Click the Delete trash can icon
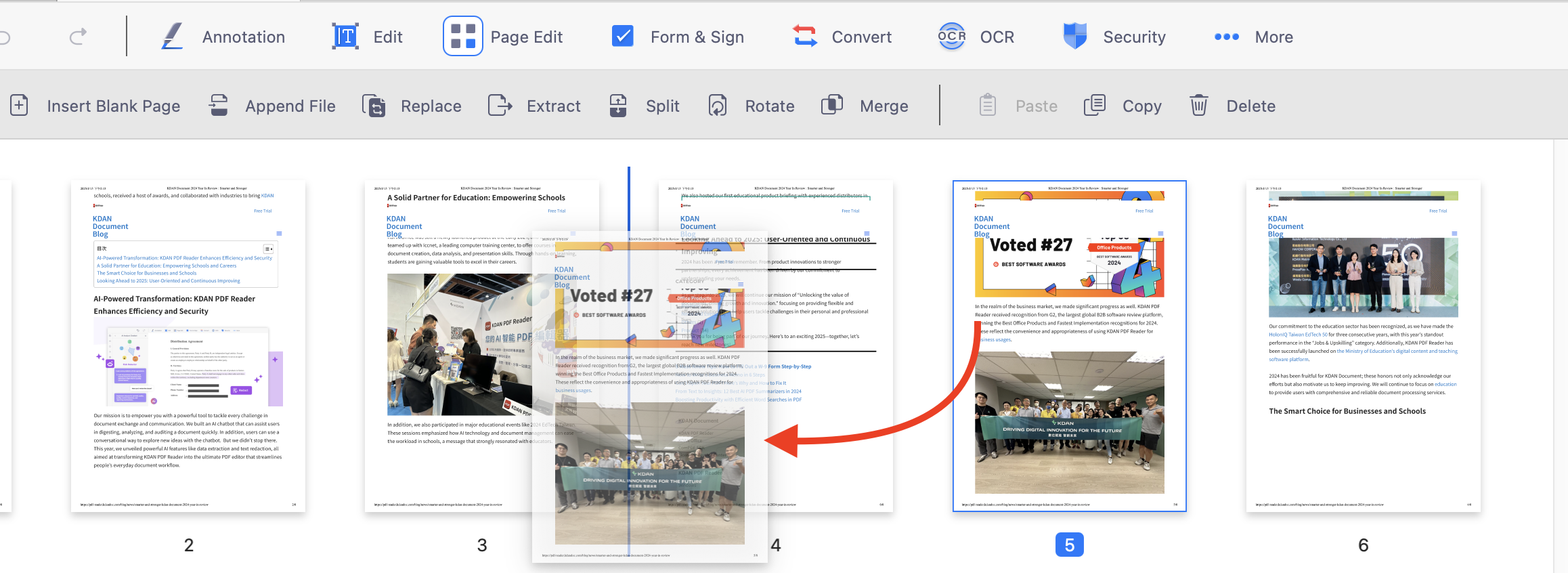The image size is (1568, 573). click(x=1199, y=106)
